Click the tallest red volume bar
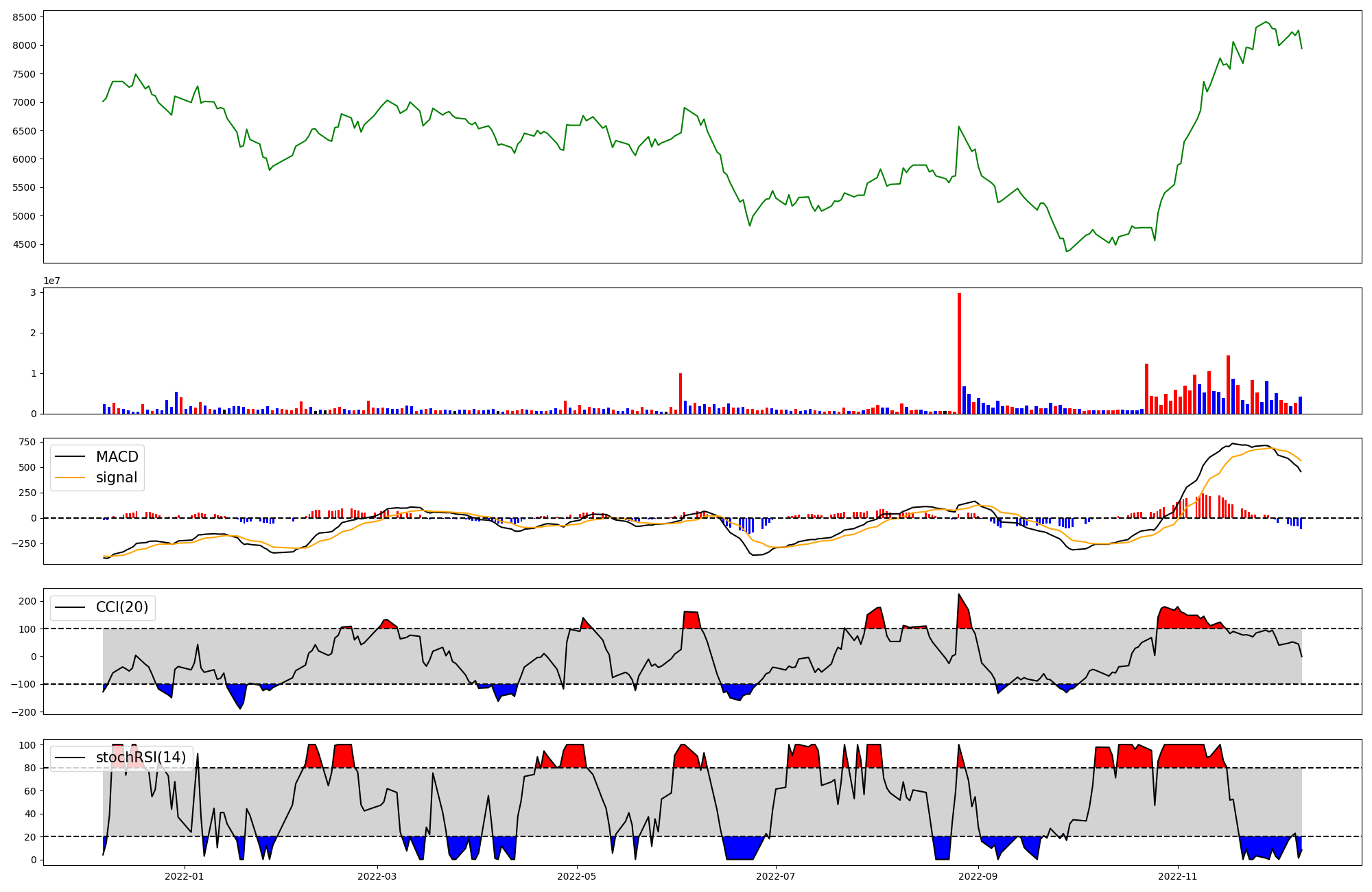 click(x=959, y=353)
